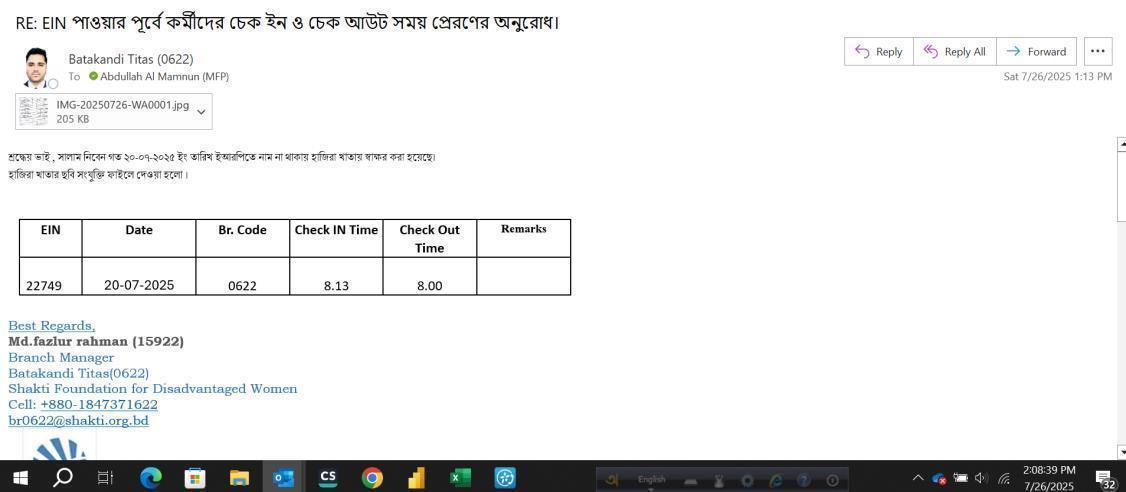Open Excel from the taskbar

click(x=460, y=478)
